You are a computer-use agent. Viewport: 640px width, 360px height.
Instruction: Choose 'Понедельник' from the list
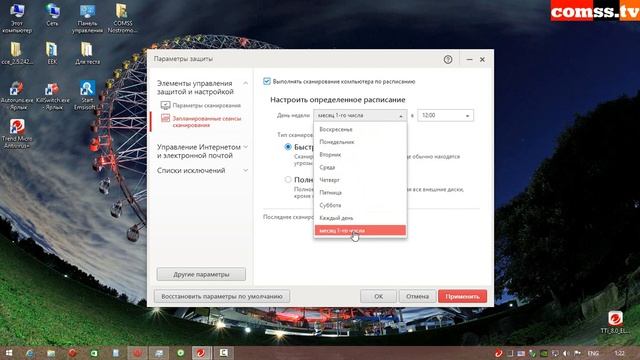click(360, 142)
